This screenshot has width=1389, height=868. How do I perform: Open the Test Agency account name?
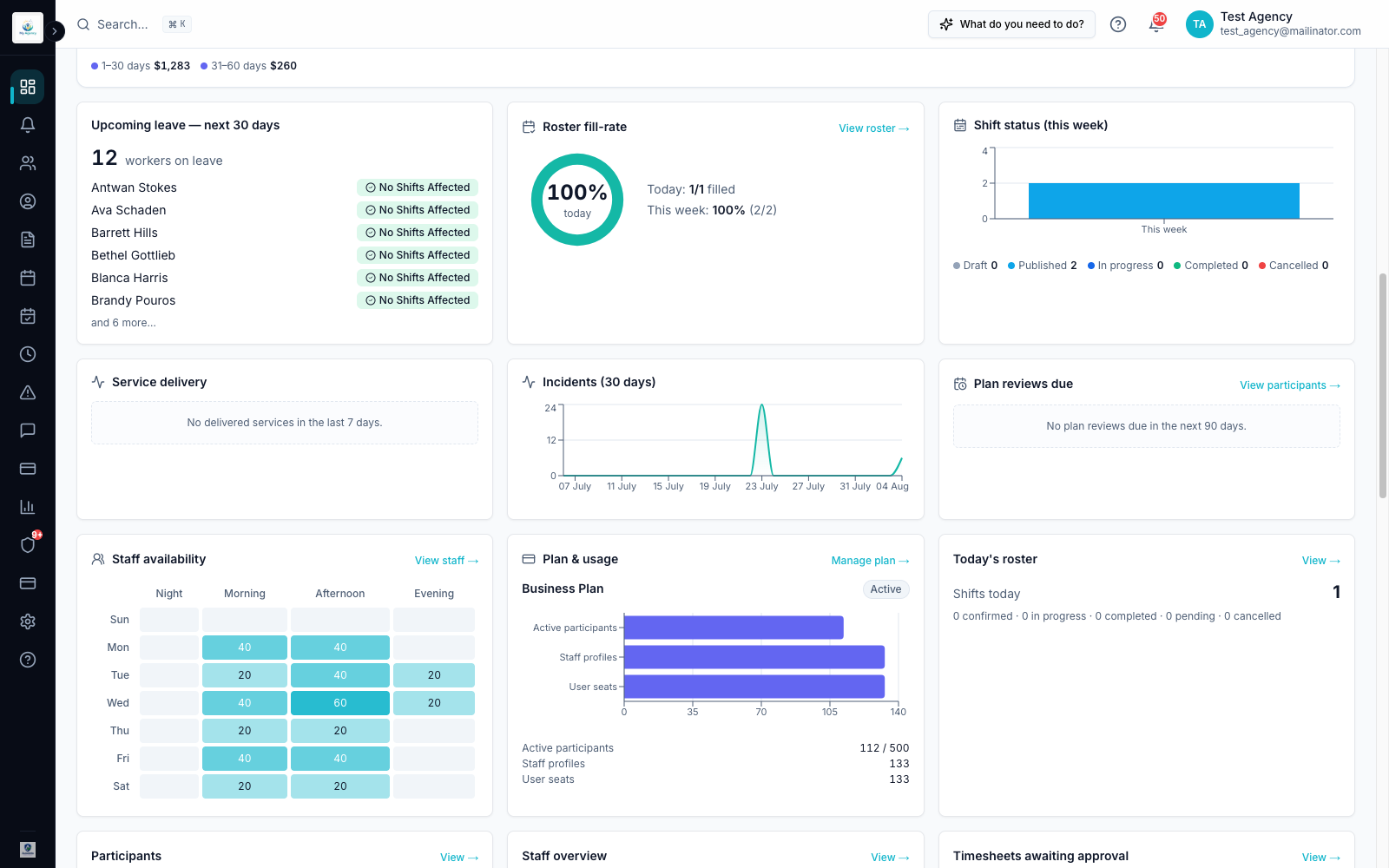coord(1256,16)
